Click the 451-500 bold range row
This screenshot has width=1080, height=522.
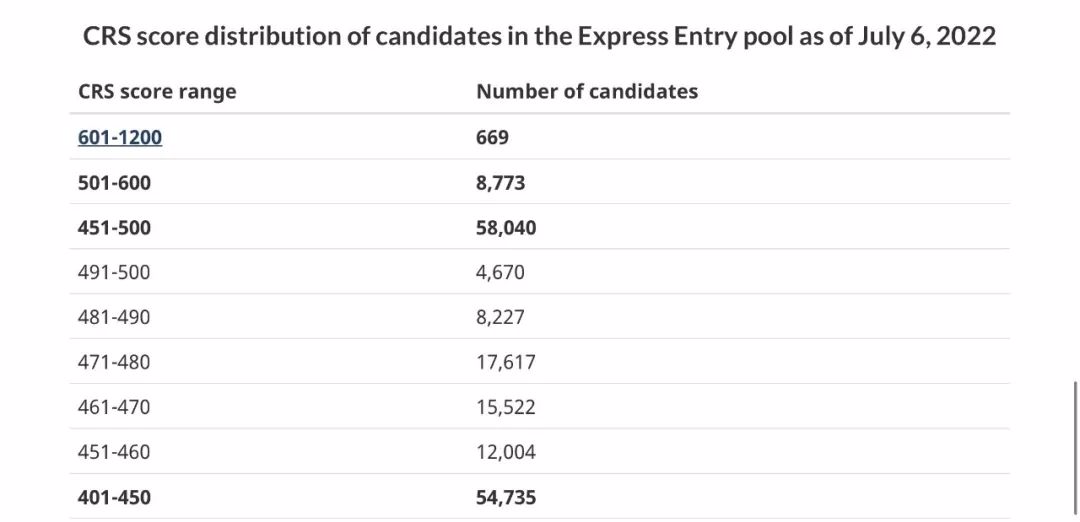click(x=539, y=227)
